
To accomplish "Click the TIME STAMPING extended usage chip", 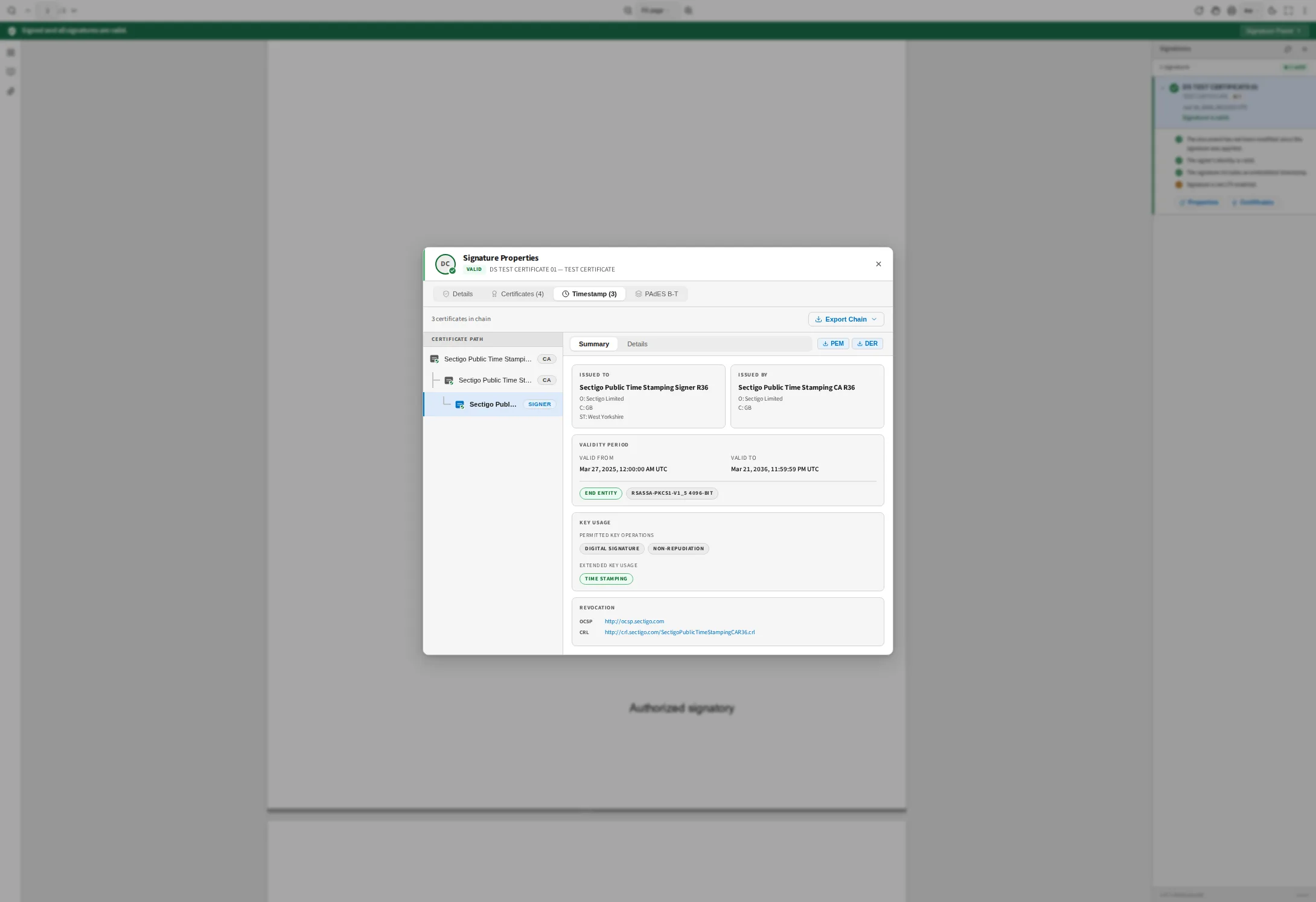I will 606,579.
